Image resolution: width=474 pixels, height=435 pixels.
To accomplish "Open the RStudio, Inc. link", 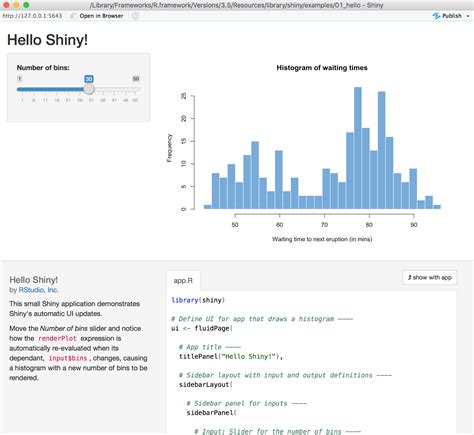I will (39, 290).
